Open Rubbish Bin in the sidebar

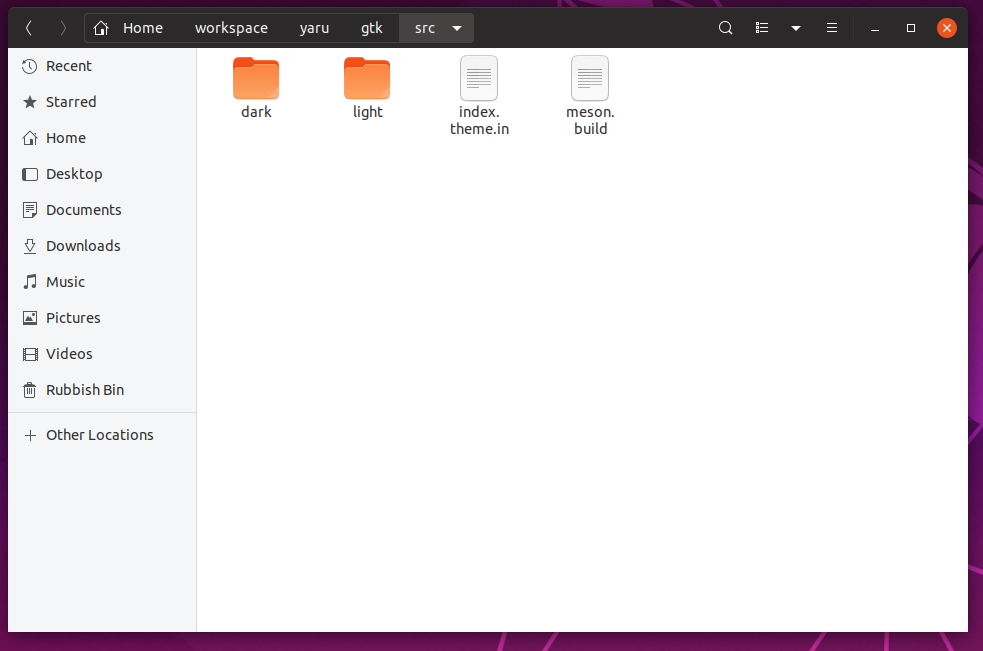point(85,390)
